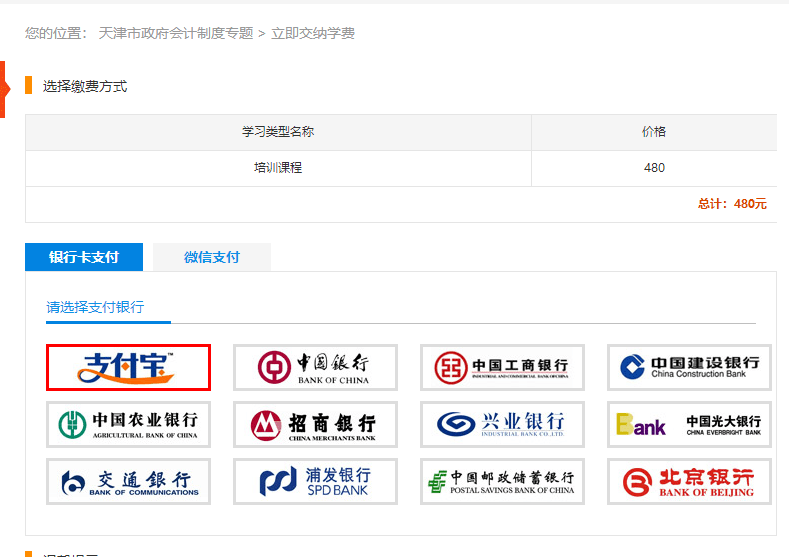
Task: Click the 学习类型名称 column header
Action: pyautogui.click(x=278, y=132)
